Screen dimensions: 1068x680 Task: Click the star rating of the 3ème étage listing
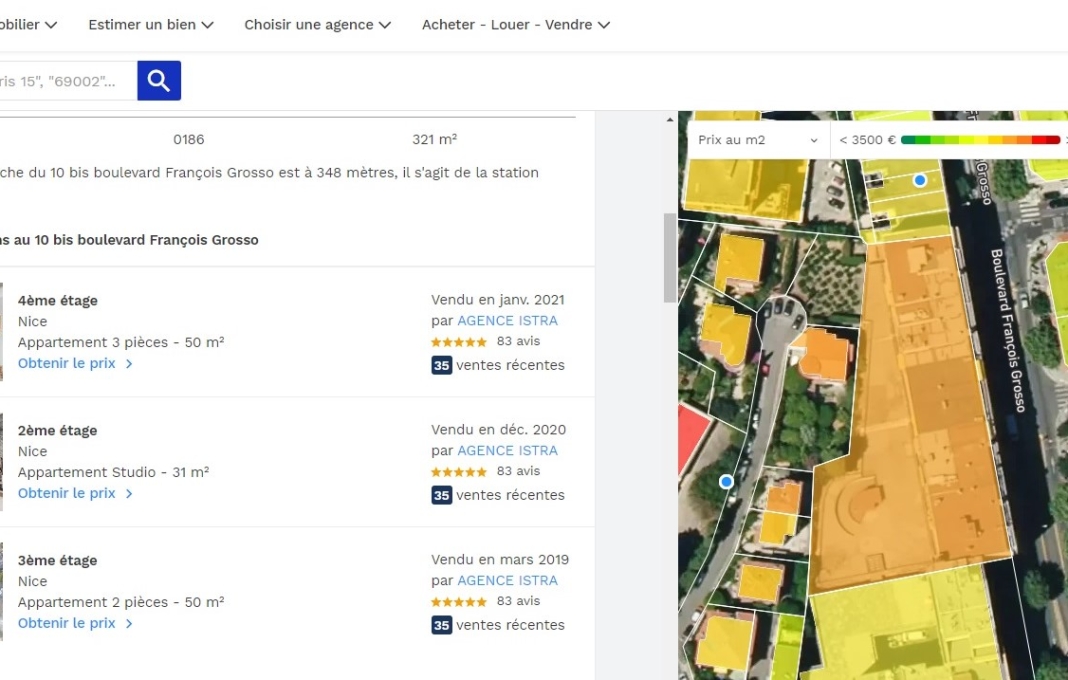(458, 601)
